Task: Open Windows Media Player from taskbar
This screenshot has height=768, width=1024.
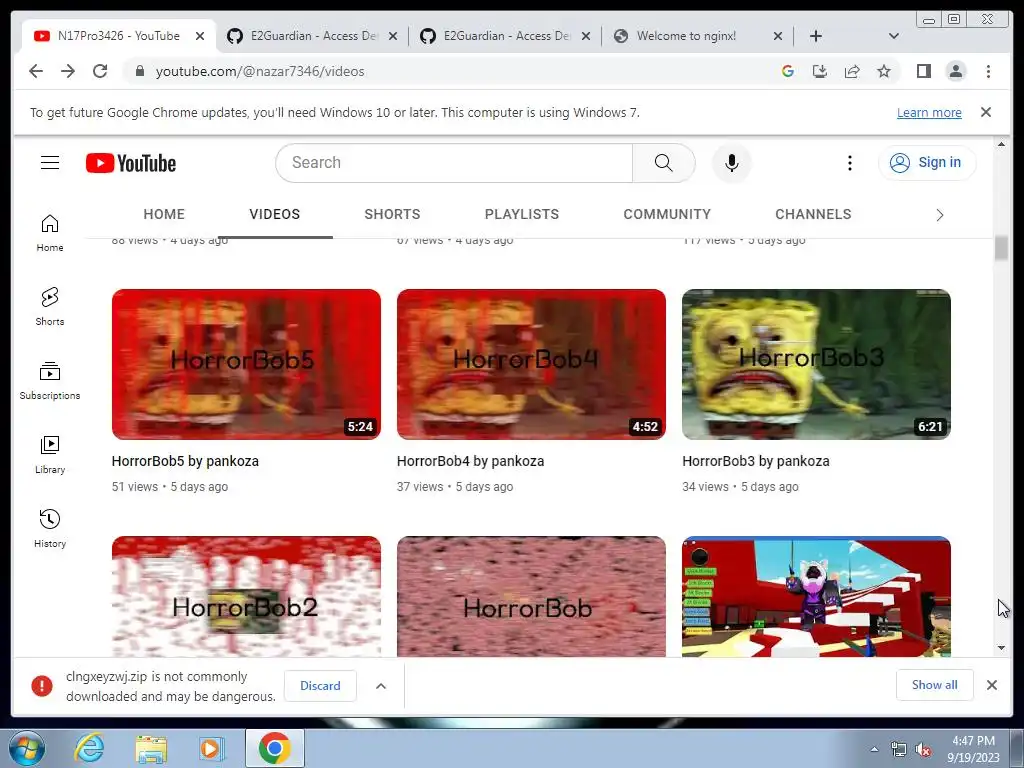Action: (212, 748)
